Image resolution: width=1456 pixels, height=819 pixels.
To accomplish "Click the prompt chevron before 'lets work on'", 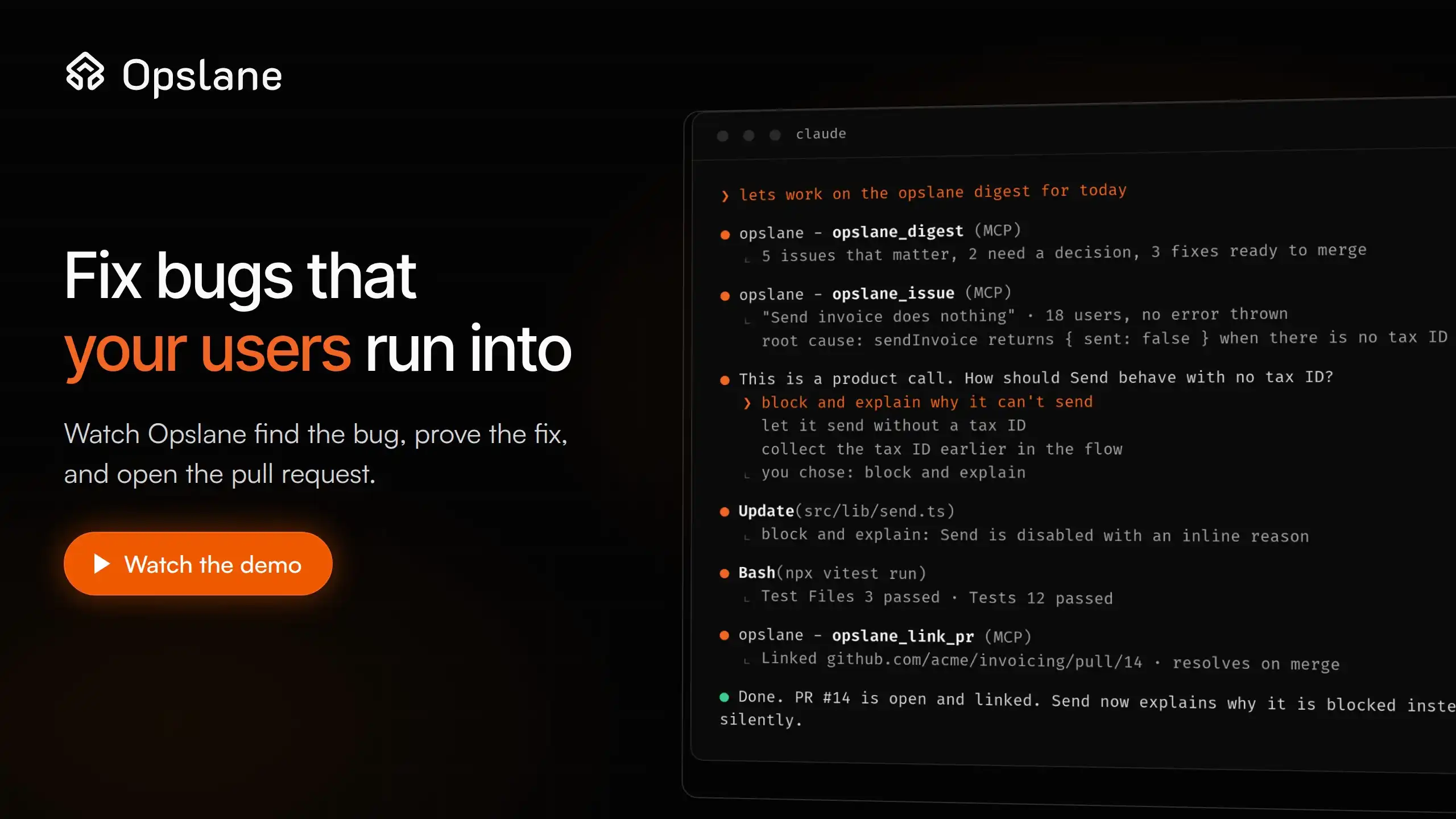I will click(x=725, y=196).
